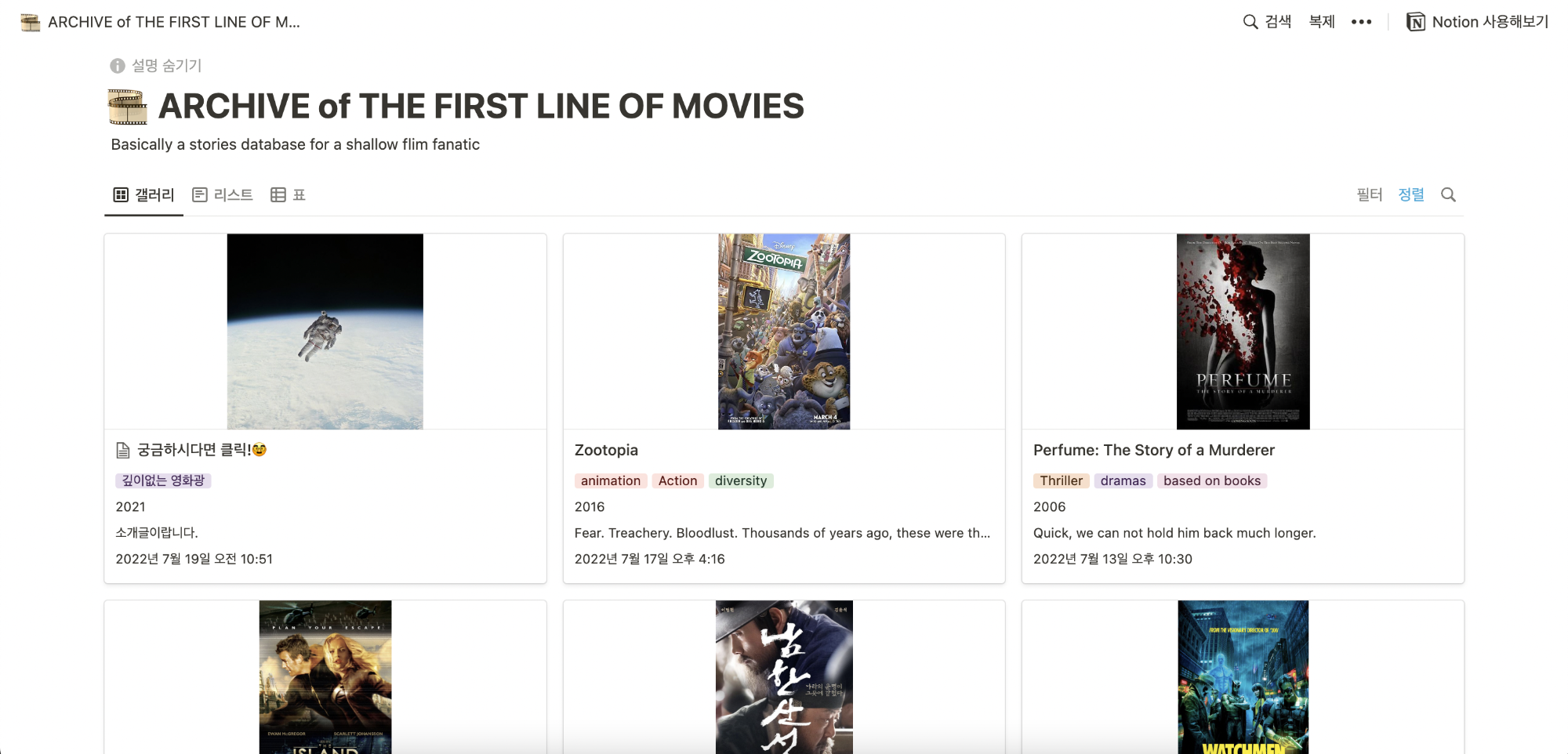Image resolution: width=1568 pixels, height=754 pixels.
Task: Click film reel icon in top breadcrumb
Action: point(31,22)
